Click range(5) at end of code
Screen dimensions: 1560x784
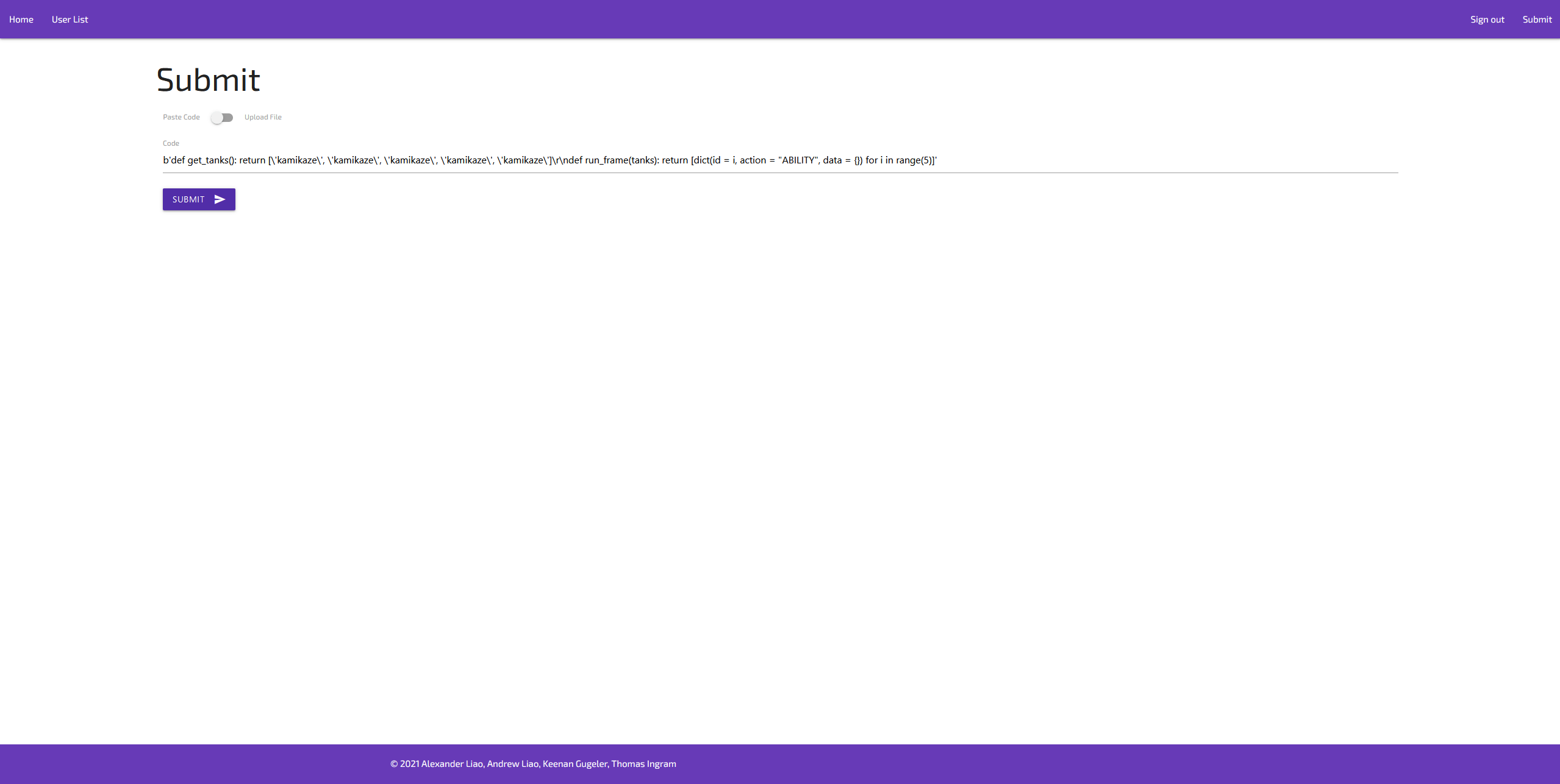point(914,160)
